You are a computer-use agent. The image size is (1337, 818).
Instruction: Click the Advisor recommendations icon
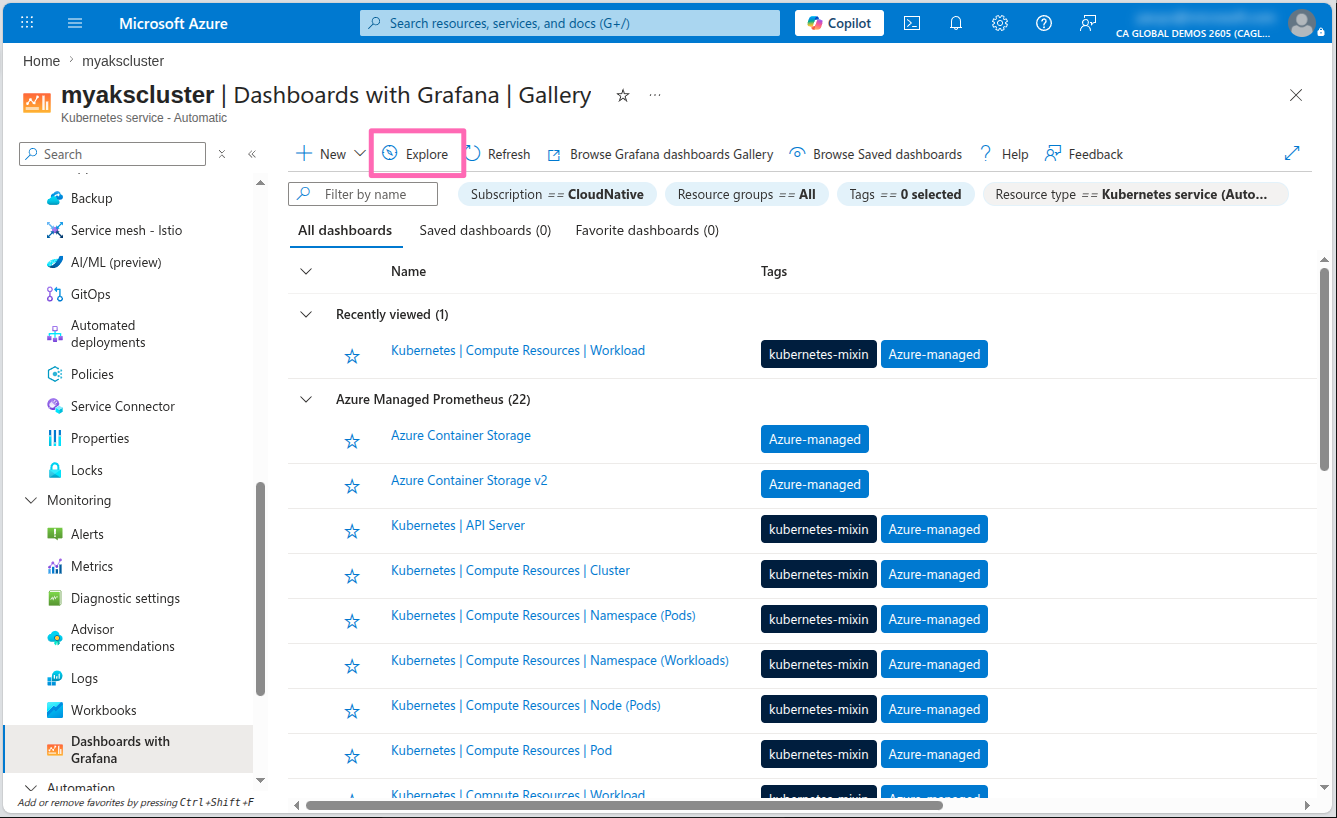55,638
